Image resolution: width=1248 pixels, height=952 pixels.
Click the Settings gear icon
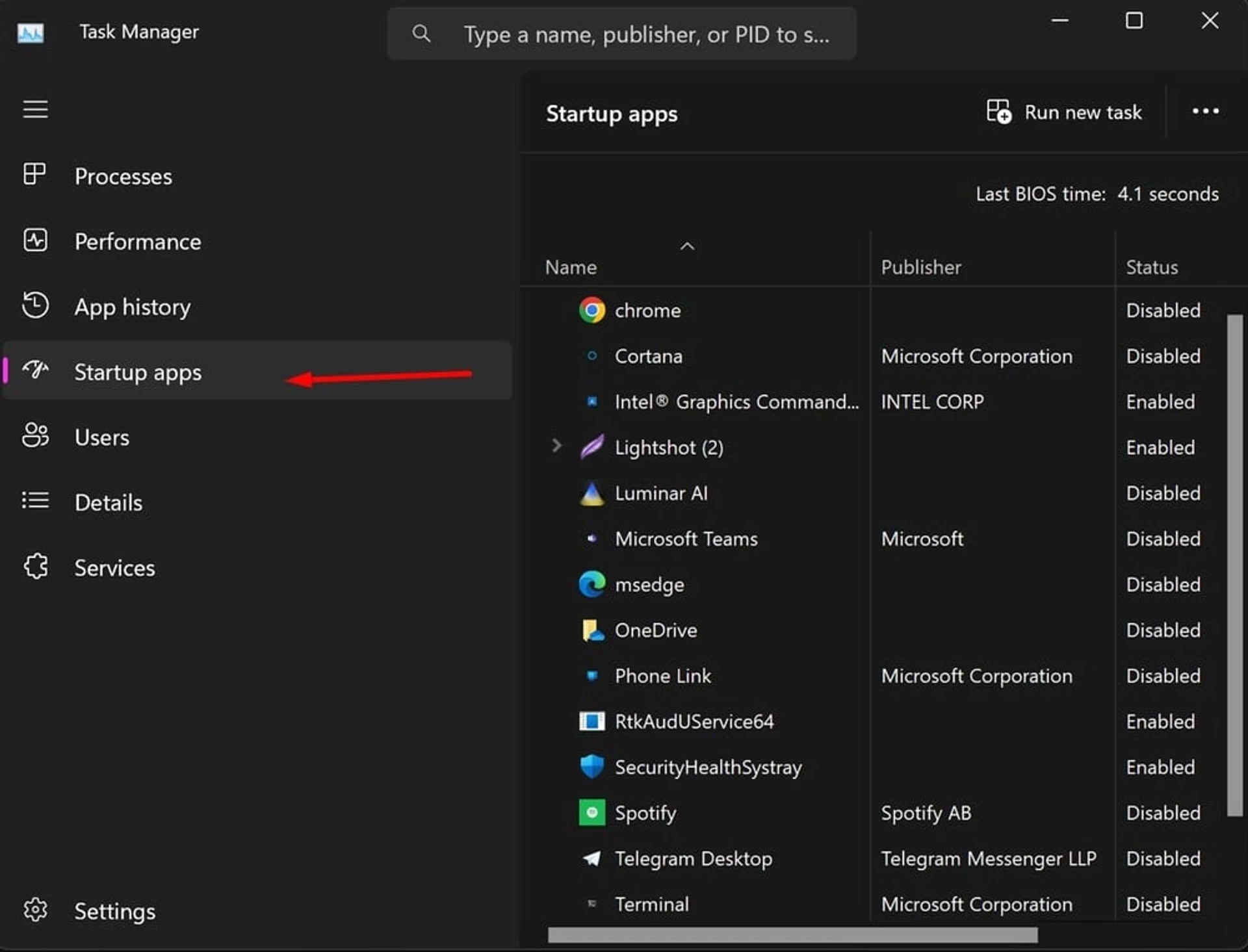click(35, 909)
